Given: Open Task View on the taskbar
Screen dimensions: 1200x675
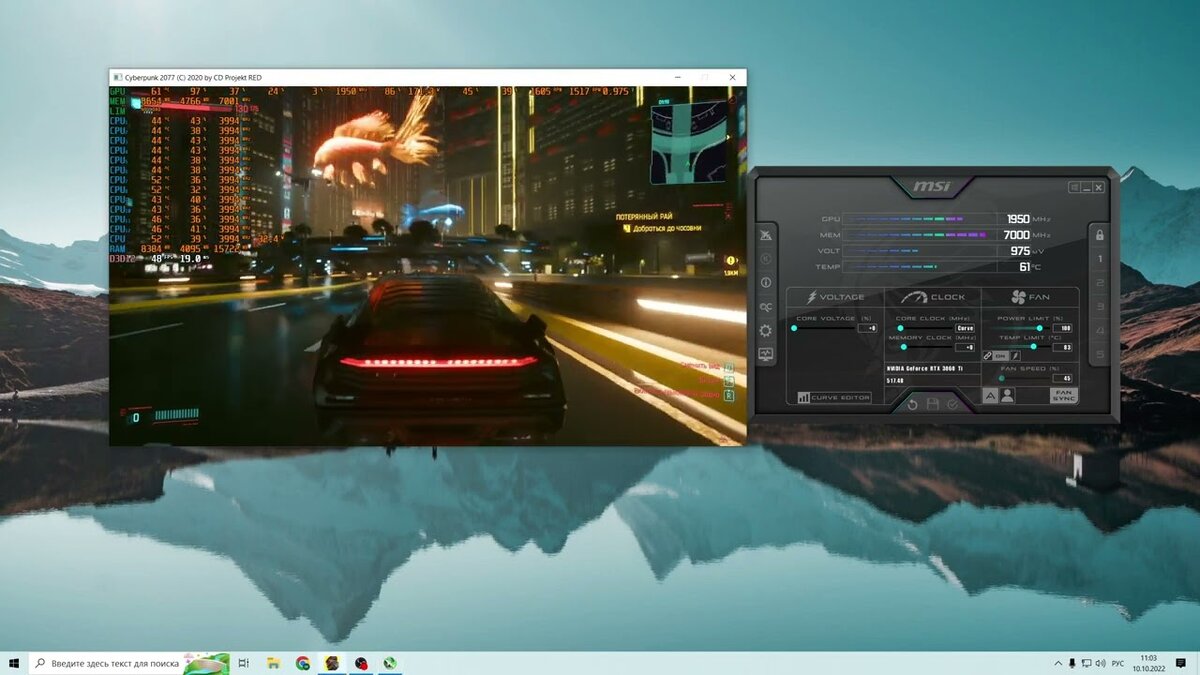Looking at the screenshot, I should pos(244,663).
